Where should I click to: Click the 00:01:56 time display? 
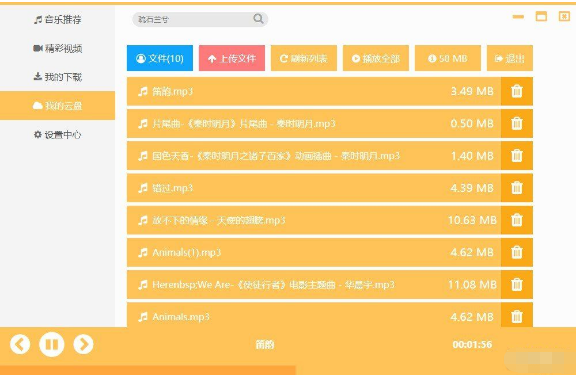pos(472,344)
